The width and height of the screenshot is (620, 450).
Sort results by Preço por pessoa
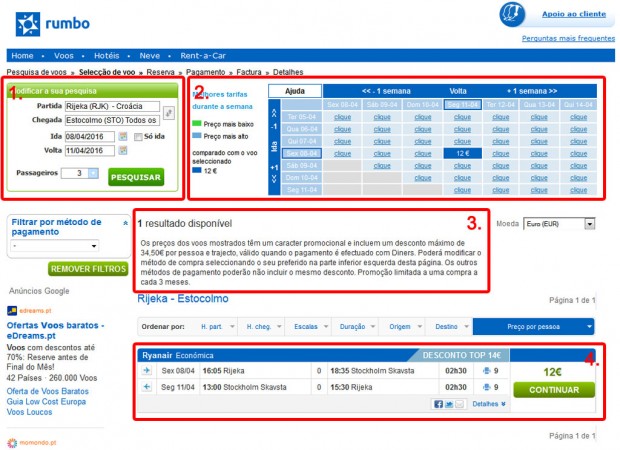(x=534, y=326)
